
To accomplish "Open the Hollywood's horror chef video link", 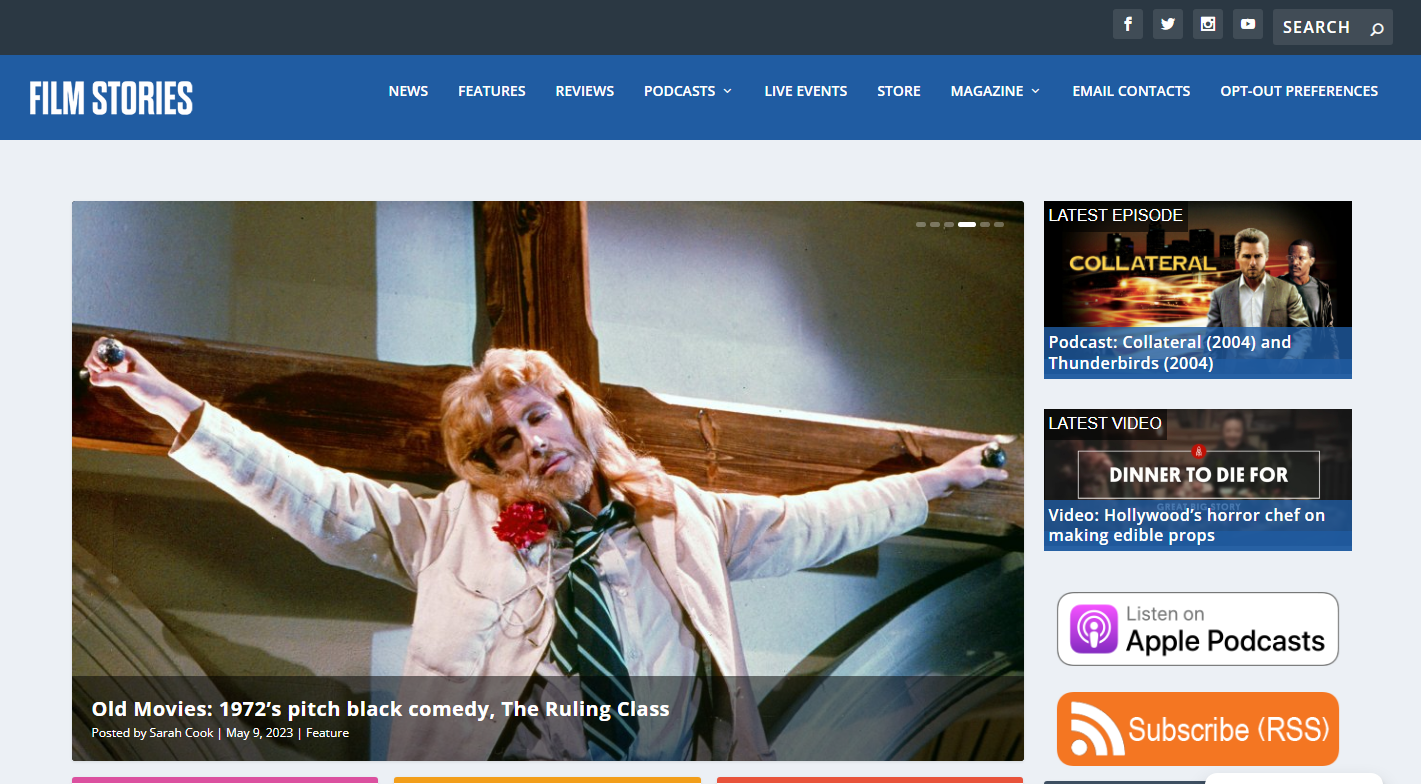I will [1187, 525].
